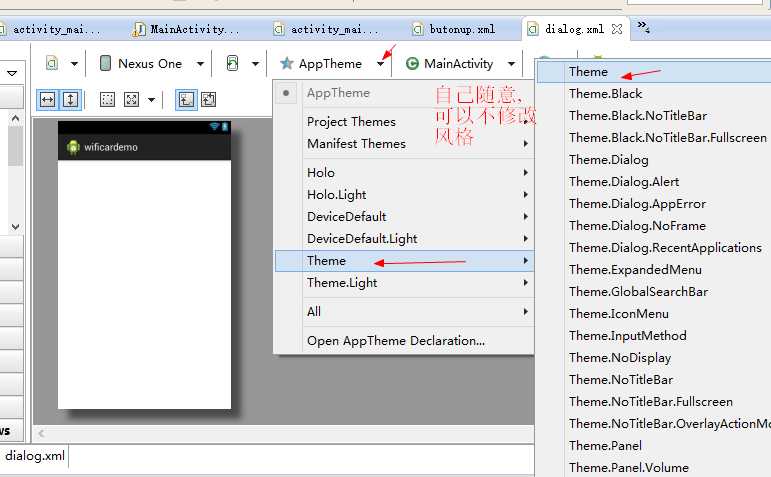Switch to the MainActivity... java tab
This screenshot has height=477, width=771.
pyautogui.click(x=187, y=30)
